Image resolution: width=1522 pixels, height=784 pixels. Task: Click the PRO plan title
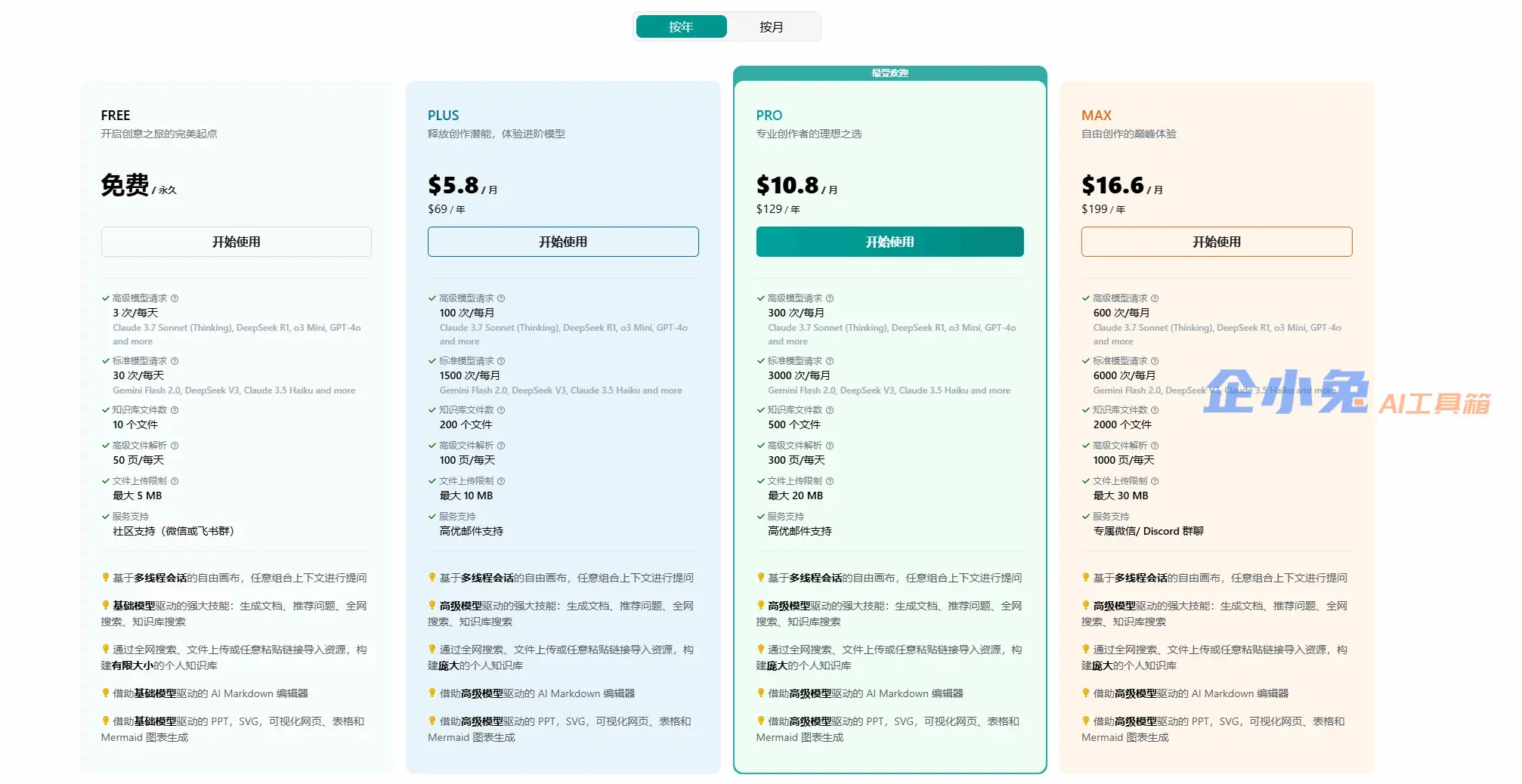pyautogui.click(x=769, y=116)
